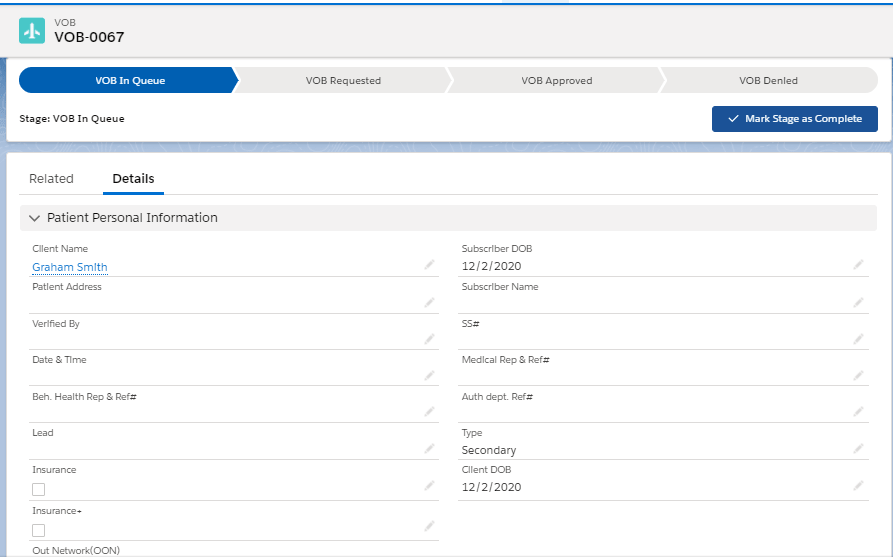Collapse Patient Personal Information section

(35, 218)
